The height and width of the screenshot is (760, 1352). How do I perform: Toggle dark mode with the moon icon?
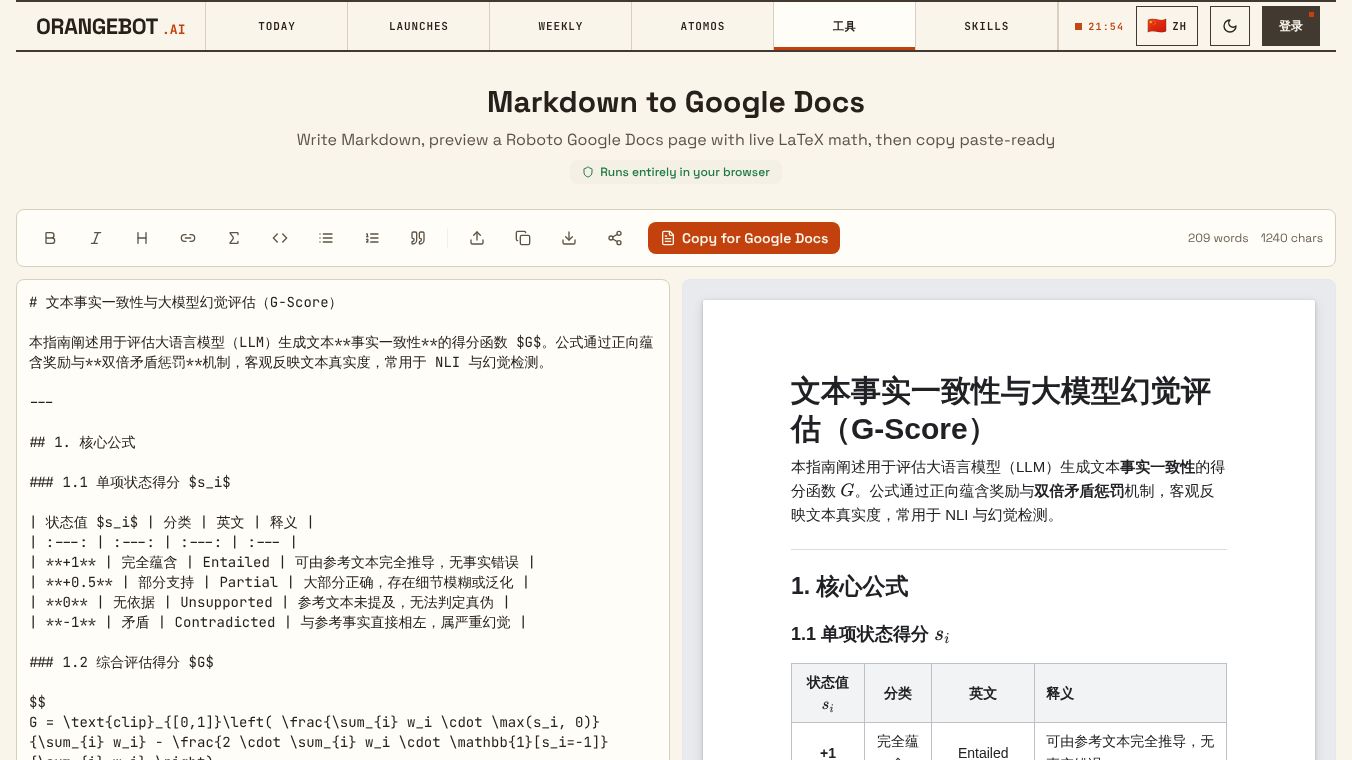1230,26
